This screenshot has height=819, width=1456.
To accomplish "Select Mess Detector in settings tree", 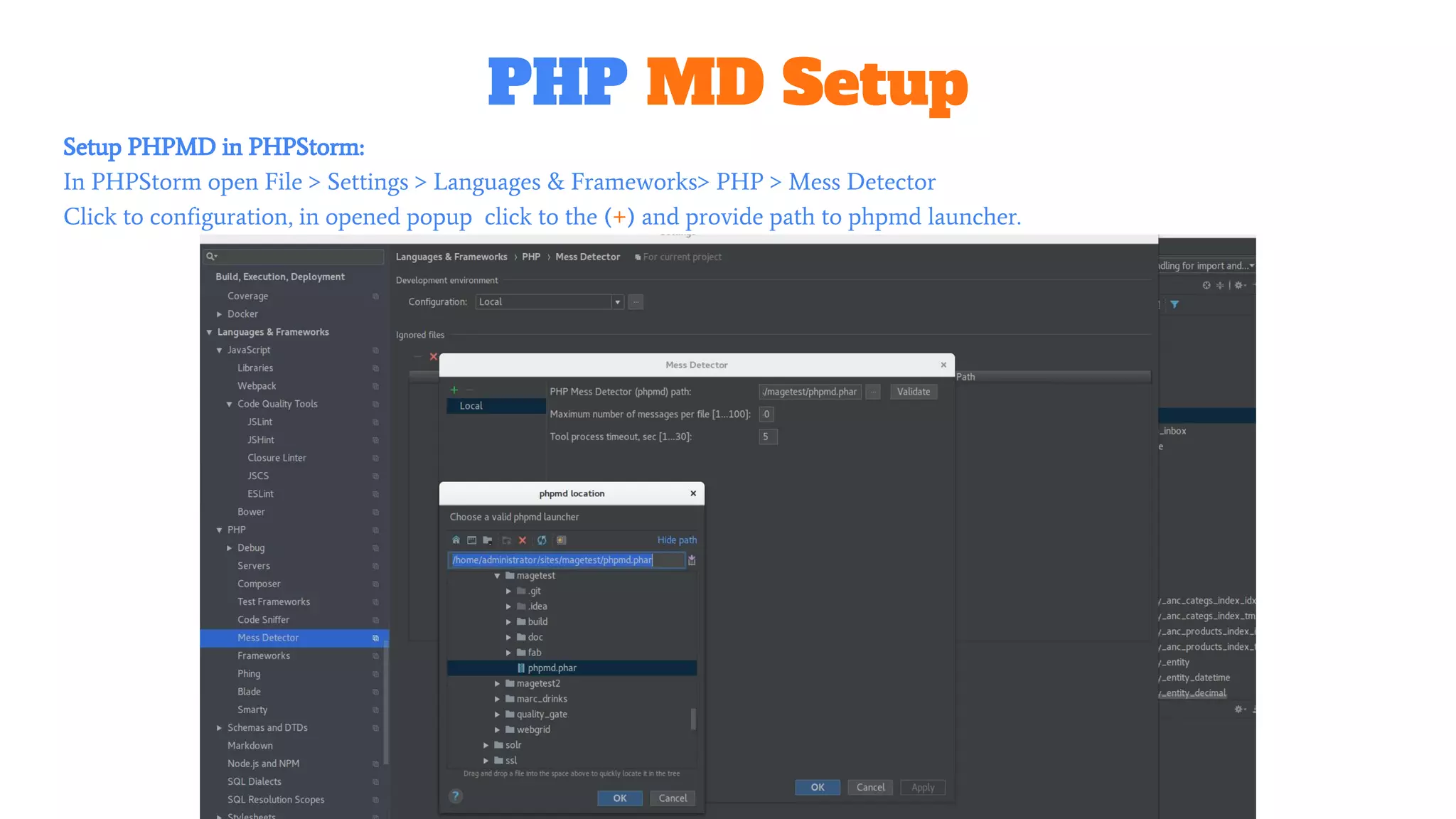I will tap(294, 638).
